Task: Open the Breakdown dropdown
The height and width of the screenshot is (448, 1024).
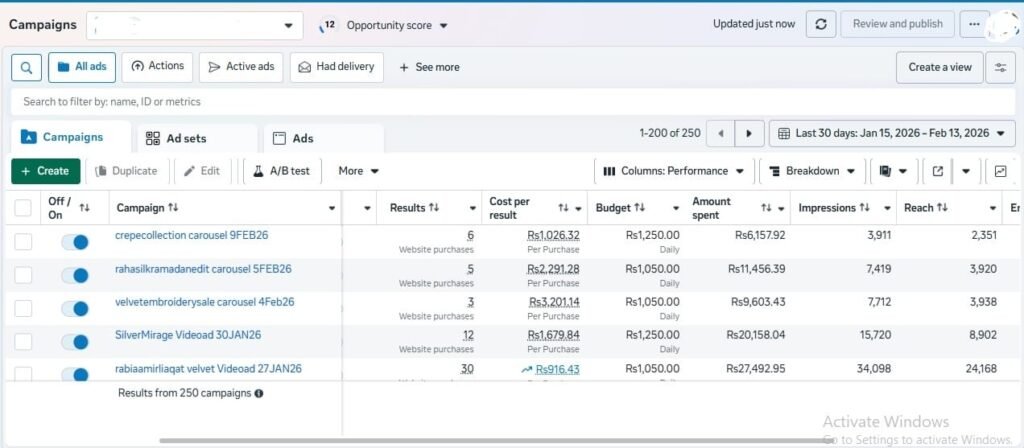Action: (x=812, y=171)
